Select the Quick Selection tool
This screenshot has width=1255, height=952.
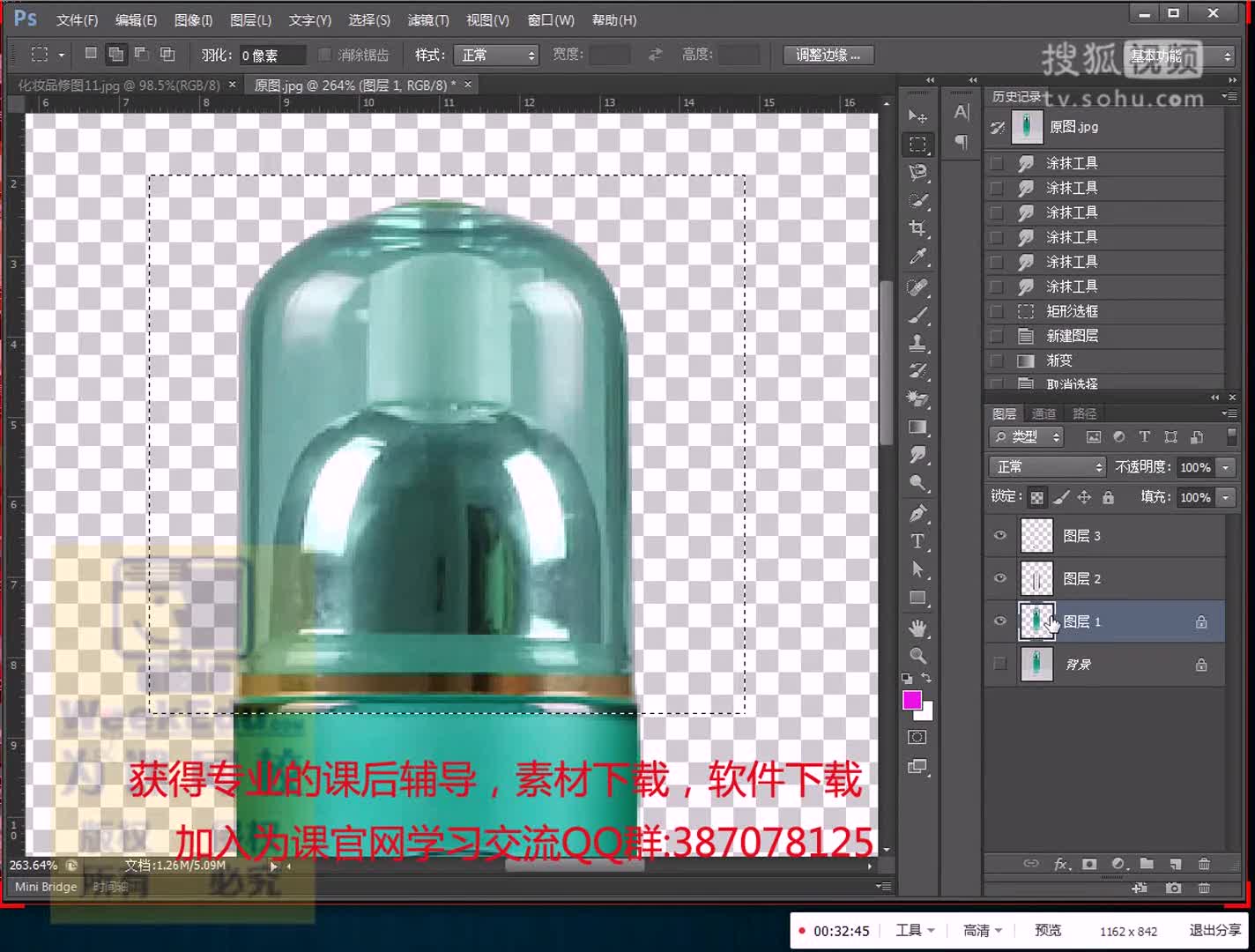pyautogui.click(x=917, y=201)
